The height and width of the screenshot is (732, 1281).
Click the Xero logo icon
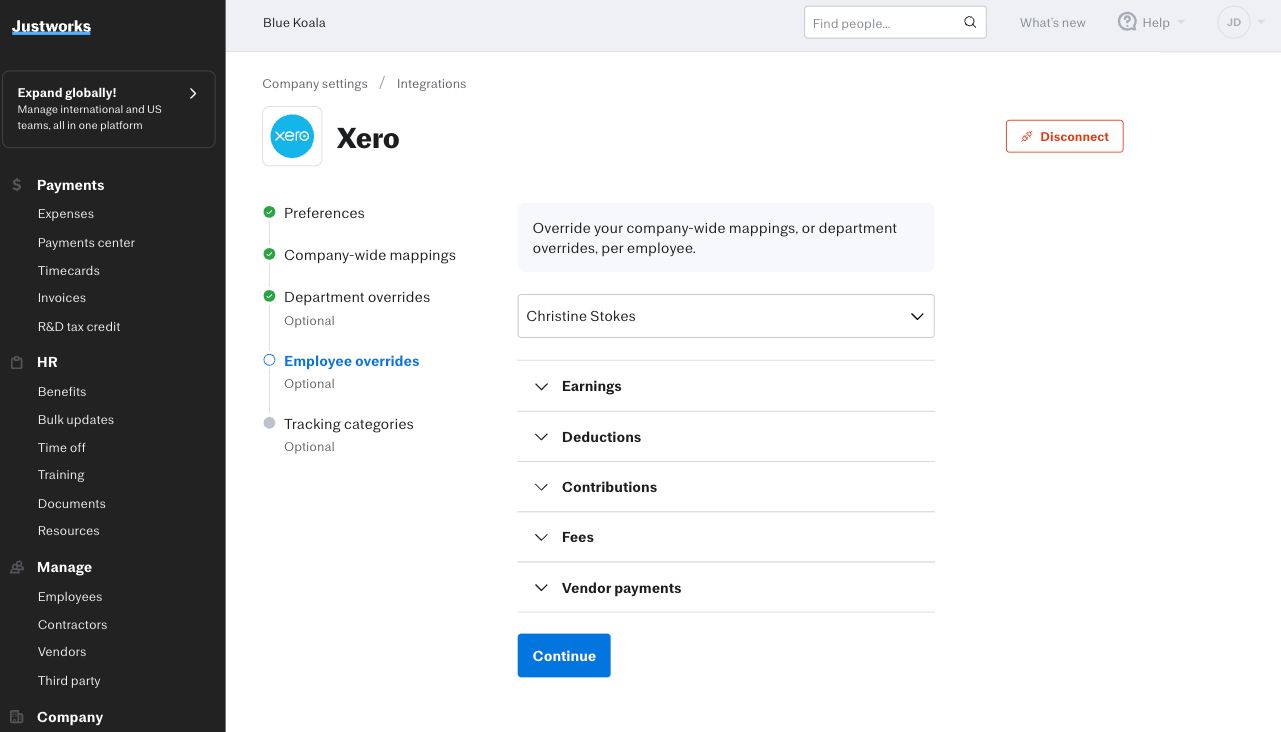coord(292,136)
